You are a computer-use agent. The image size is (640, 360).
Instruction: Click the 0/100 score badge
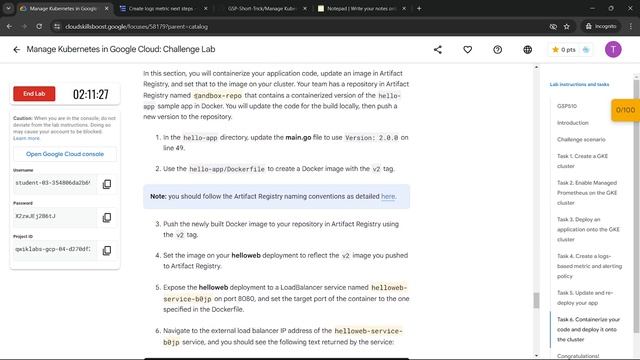[625, 110]
